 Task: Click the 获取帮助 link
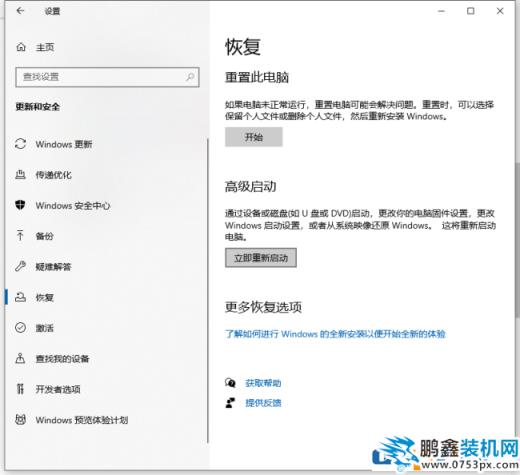(x=263, y=383)
